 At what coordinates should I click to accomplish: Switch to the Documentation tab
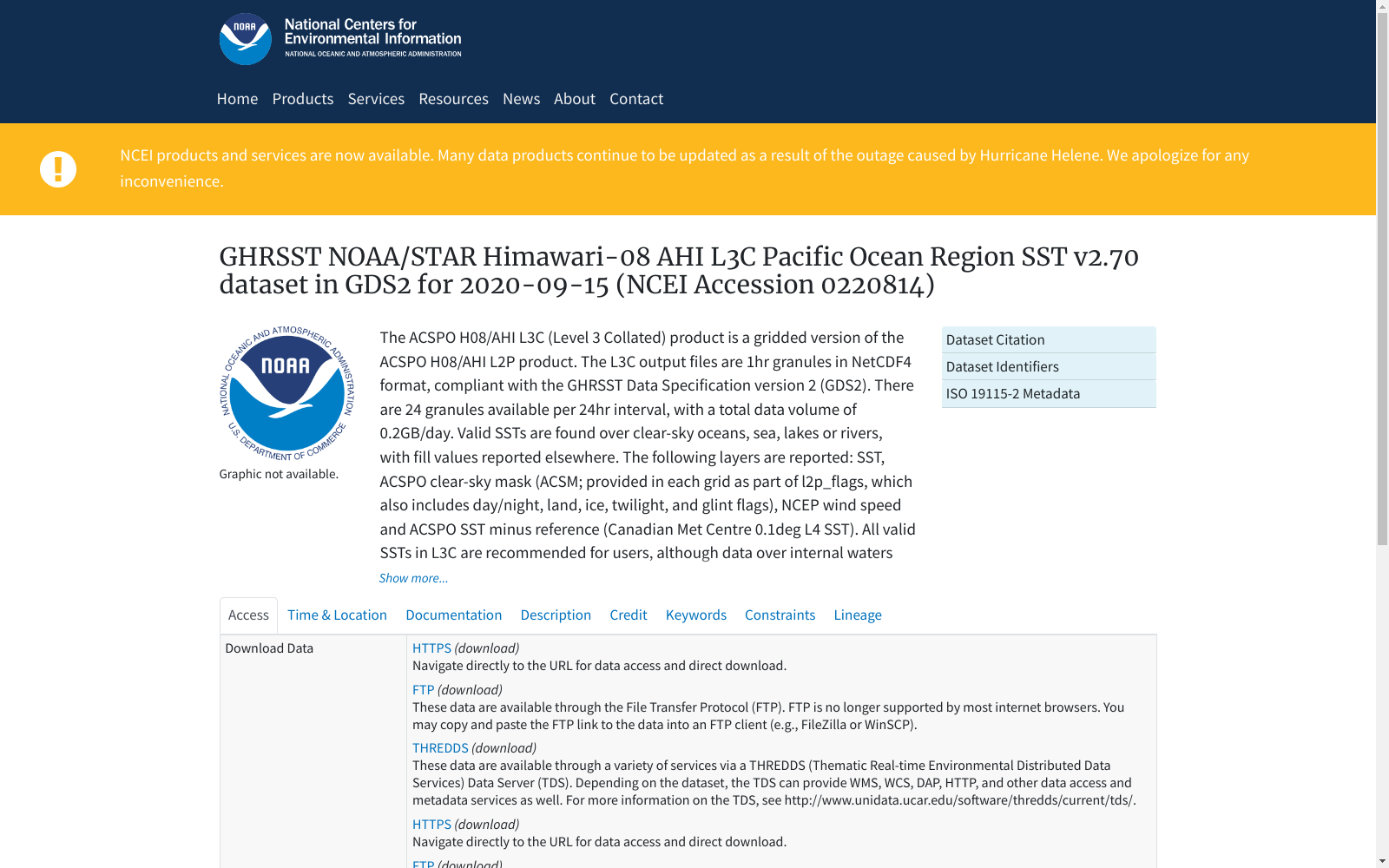click(x=454, y=615)
